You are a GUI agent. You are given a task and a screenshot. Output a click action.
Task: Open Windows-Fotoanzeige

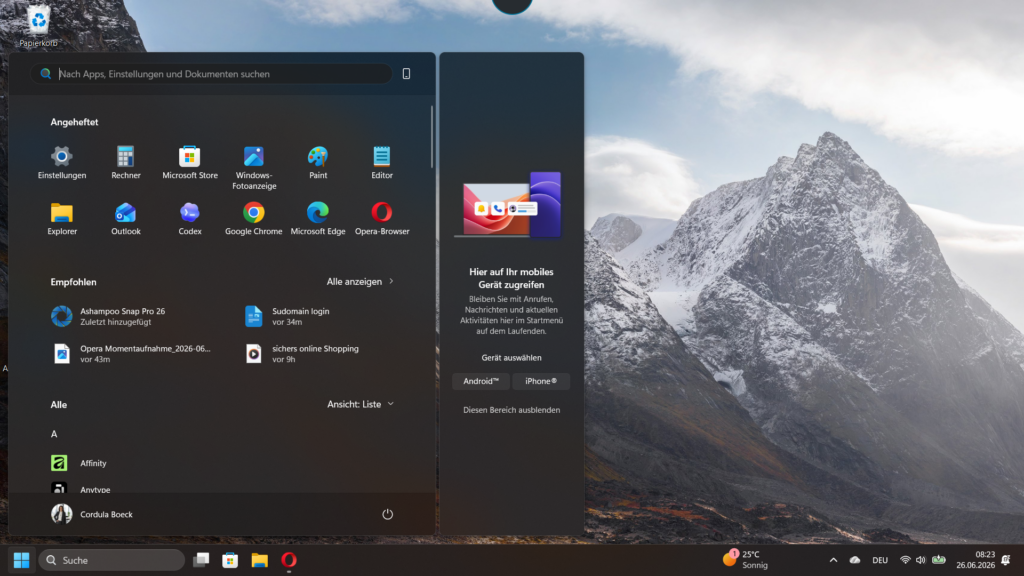pos(254,168)
